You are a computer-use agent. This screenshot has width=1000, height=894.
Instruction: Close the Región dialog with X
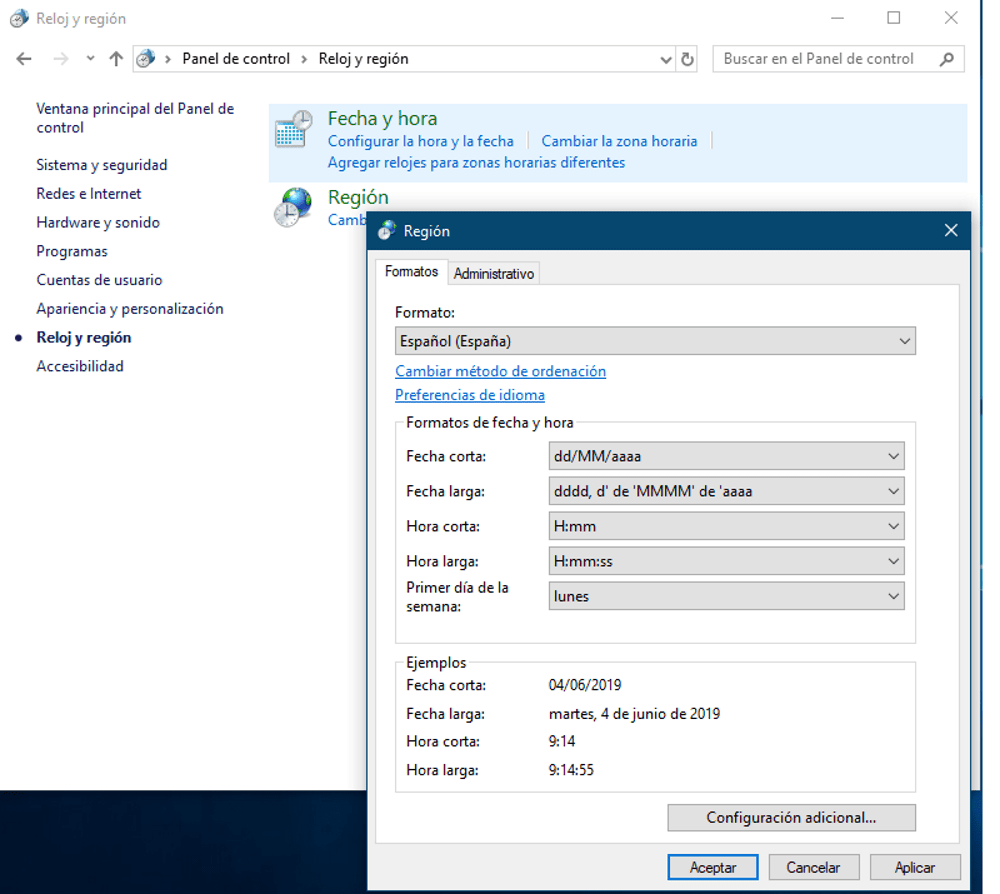(951, 231)
